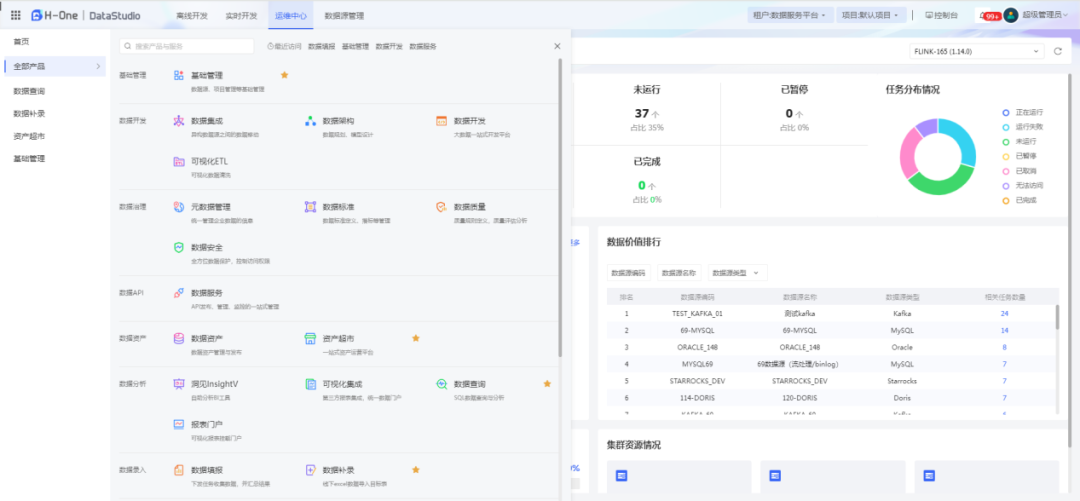Viewport: 1080px width, 501px height.
Task: Click the 洞见InsightV icon
Action: 178,384
